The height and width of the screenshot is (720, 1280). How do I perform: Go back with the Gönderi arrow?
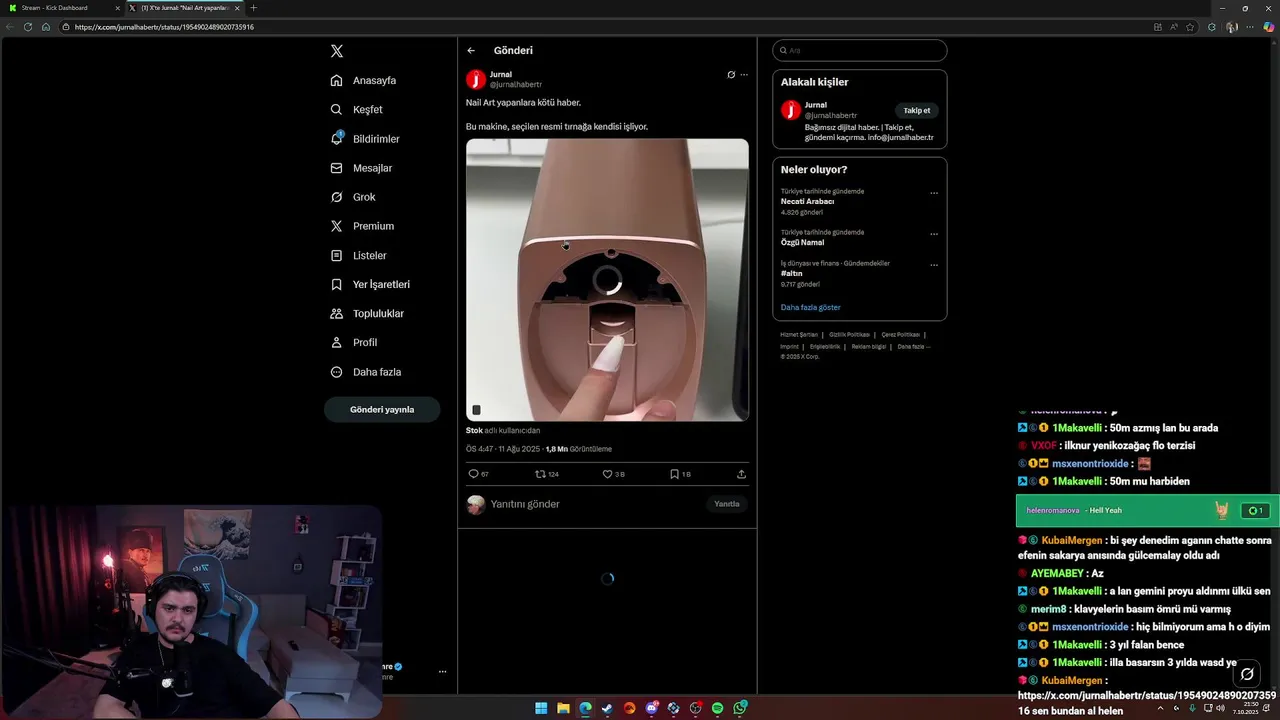(471, 50)
